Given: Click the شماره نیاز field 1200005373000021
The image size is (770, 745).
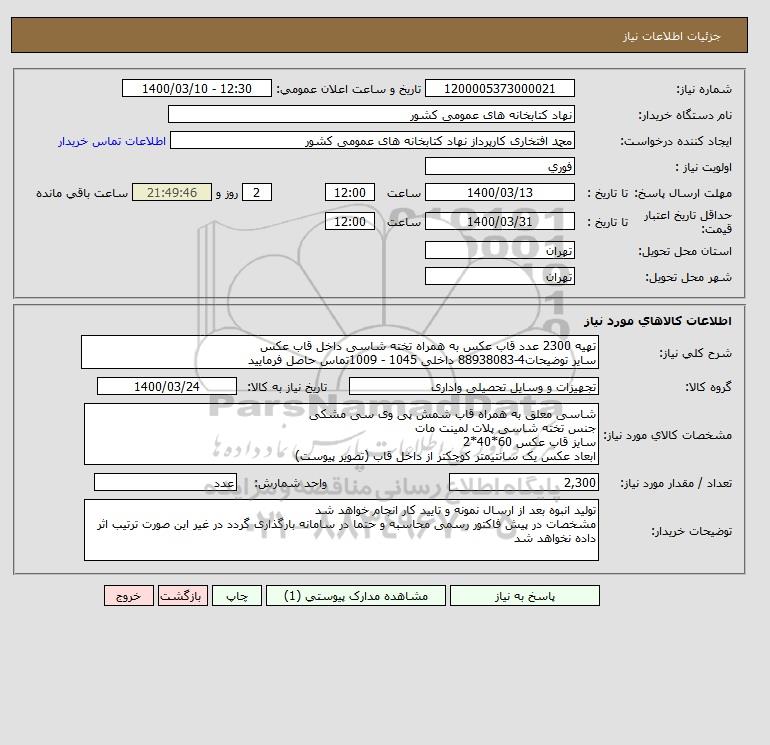Looking at the screenshot, I should point(499,89).
